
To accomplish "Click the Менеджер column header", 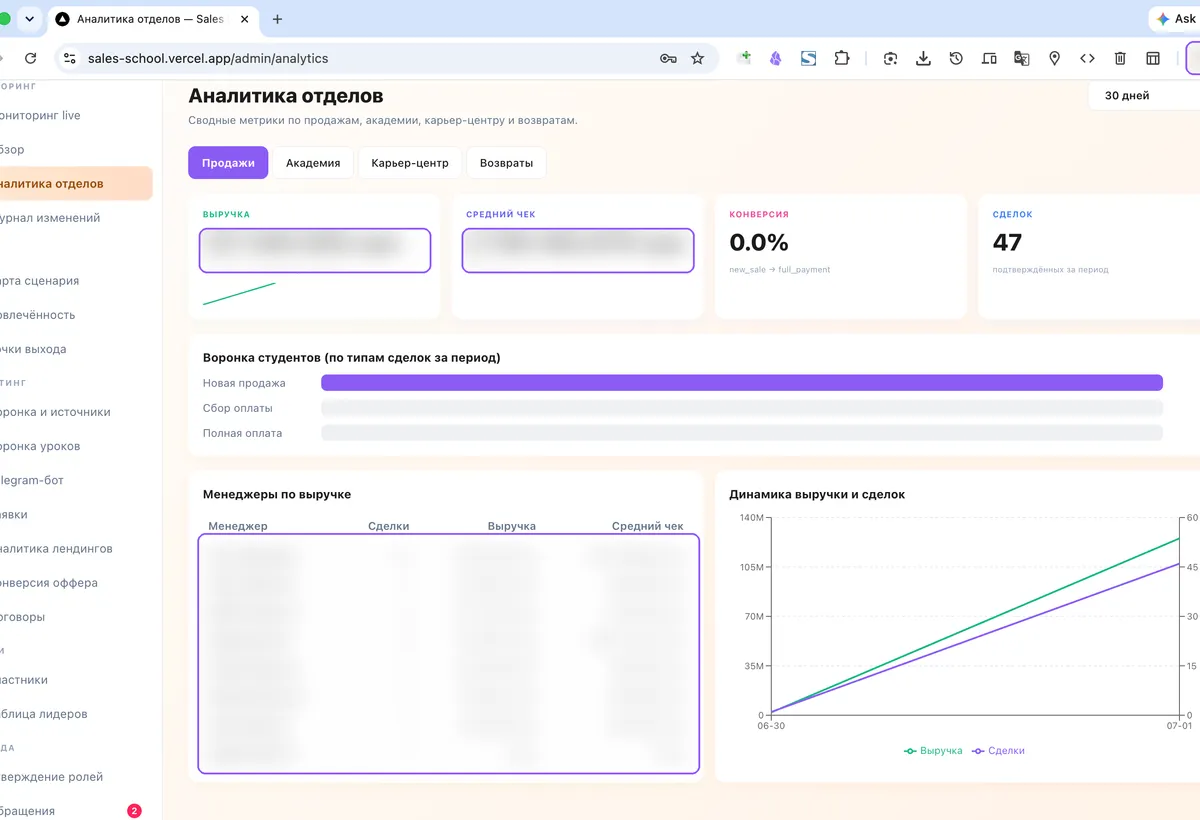I will point(238,526).
